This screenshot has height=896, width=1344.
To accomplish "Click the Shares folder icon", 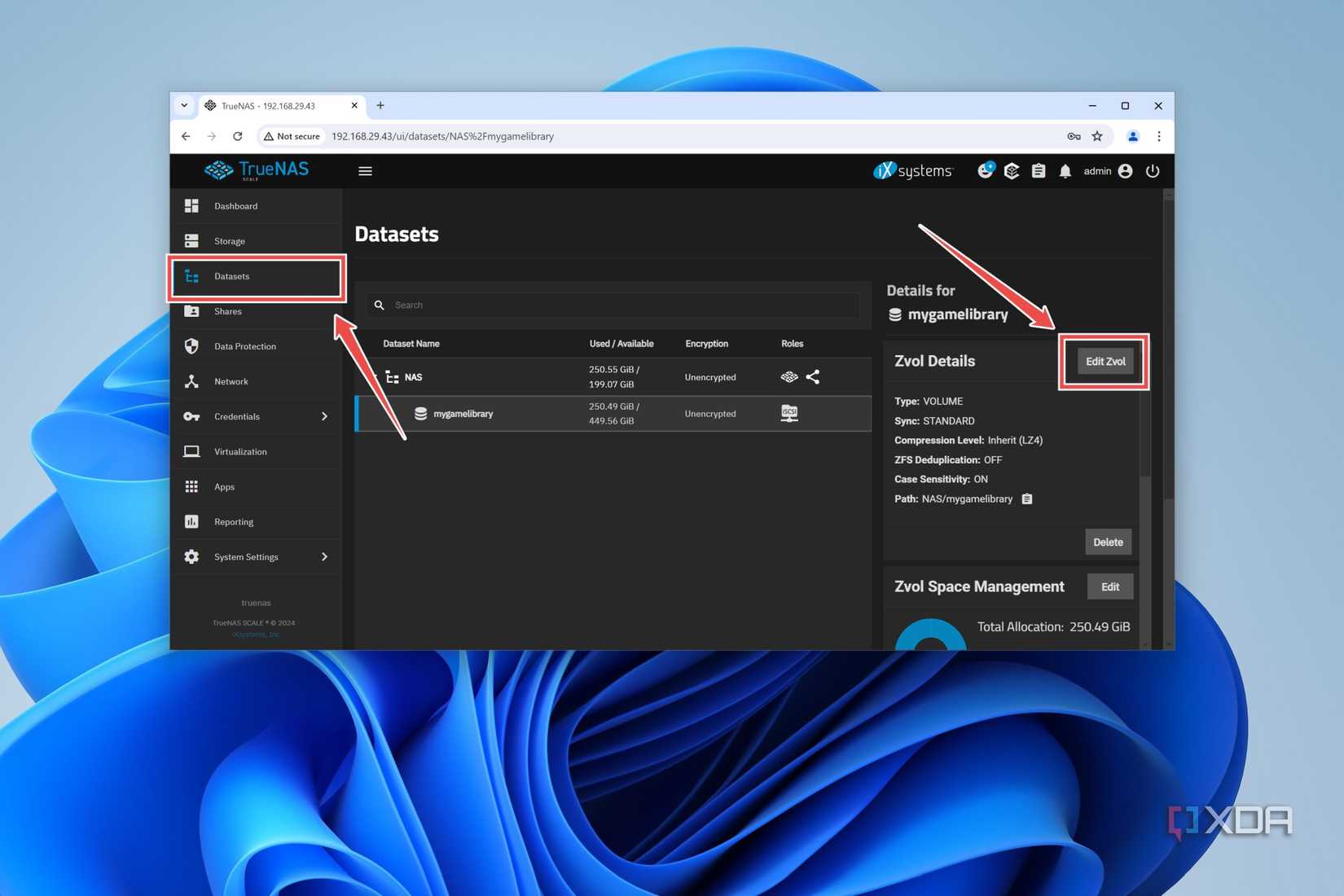I will 191,311.
